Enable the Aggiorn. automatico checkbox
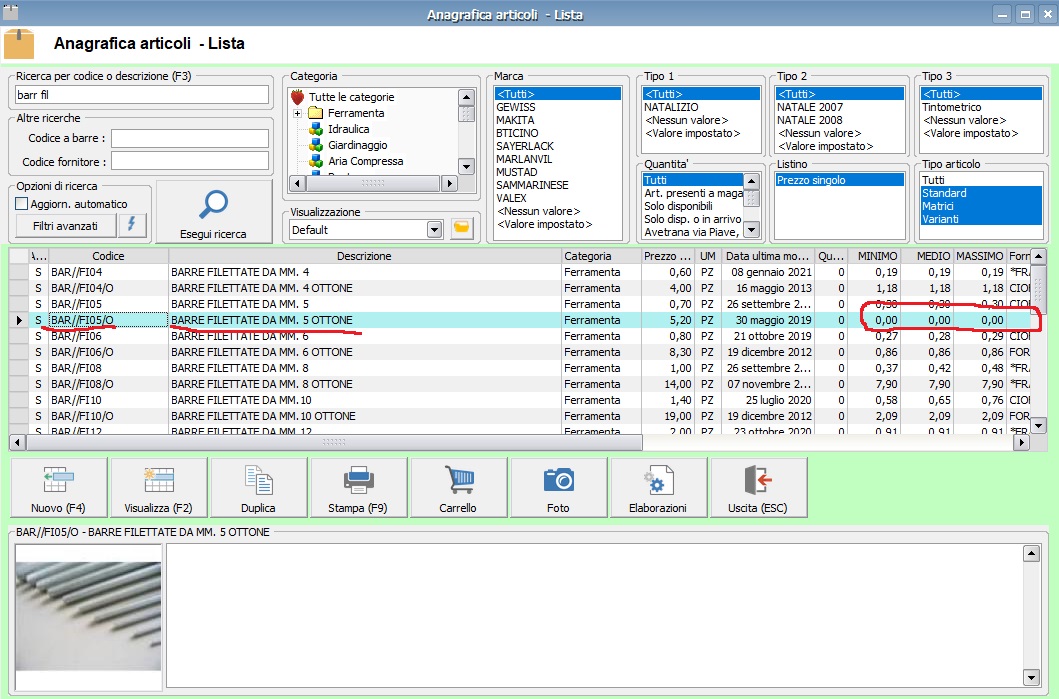Viewport: 1059px width, 699px height. tap(22, 204)
